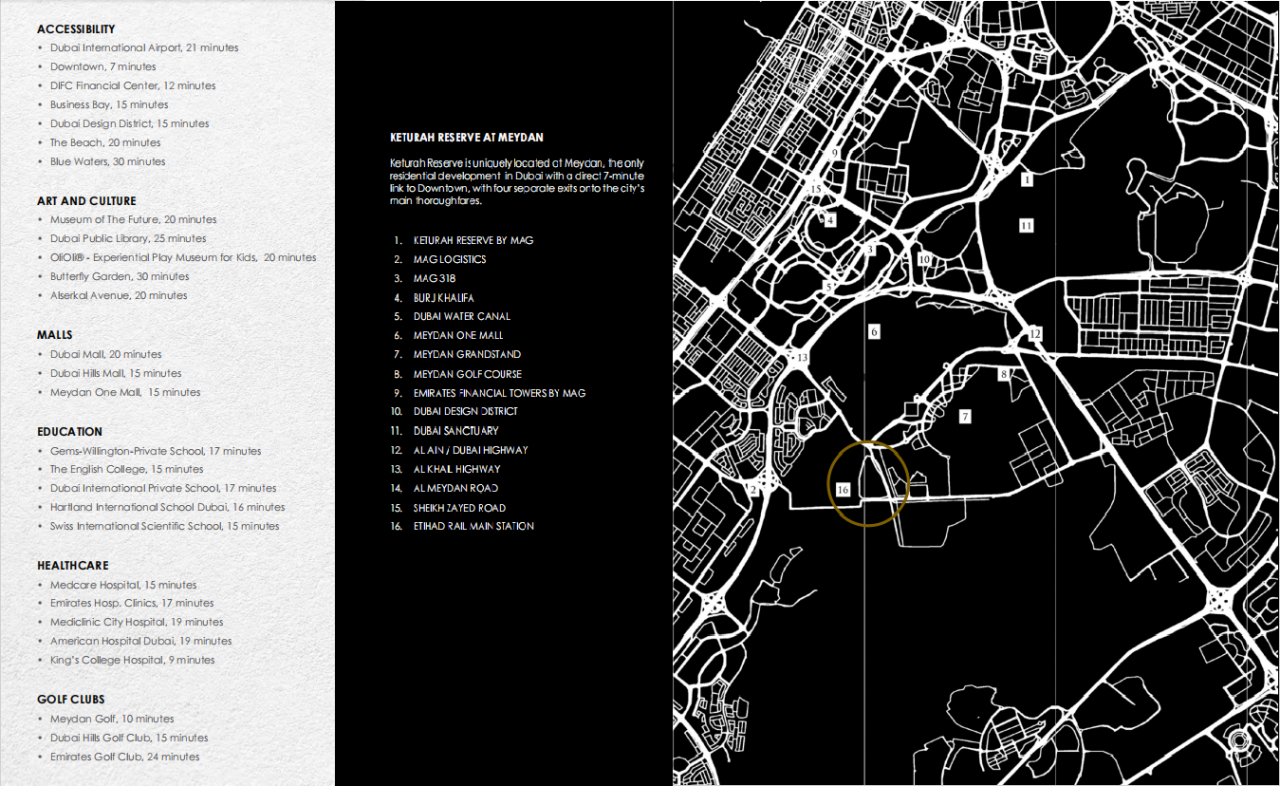The width and height of the screenshot is (1280, 786).
Task: Click map marker 13 for Al Khail Highway
Action: pos(801,357)
